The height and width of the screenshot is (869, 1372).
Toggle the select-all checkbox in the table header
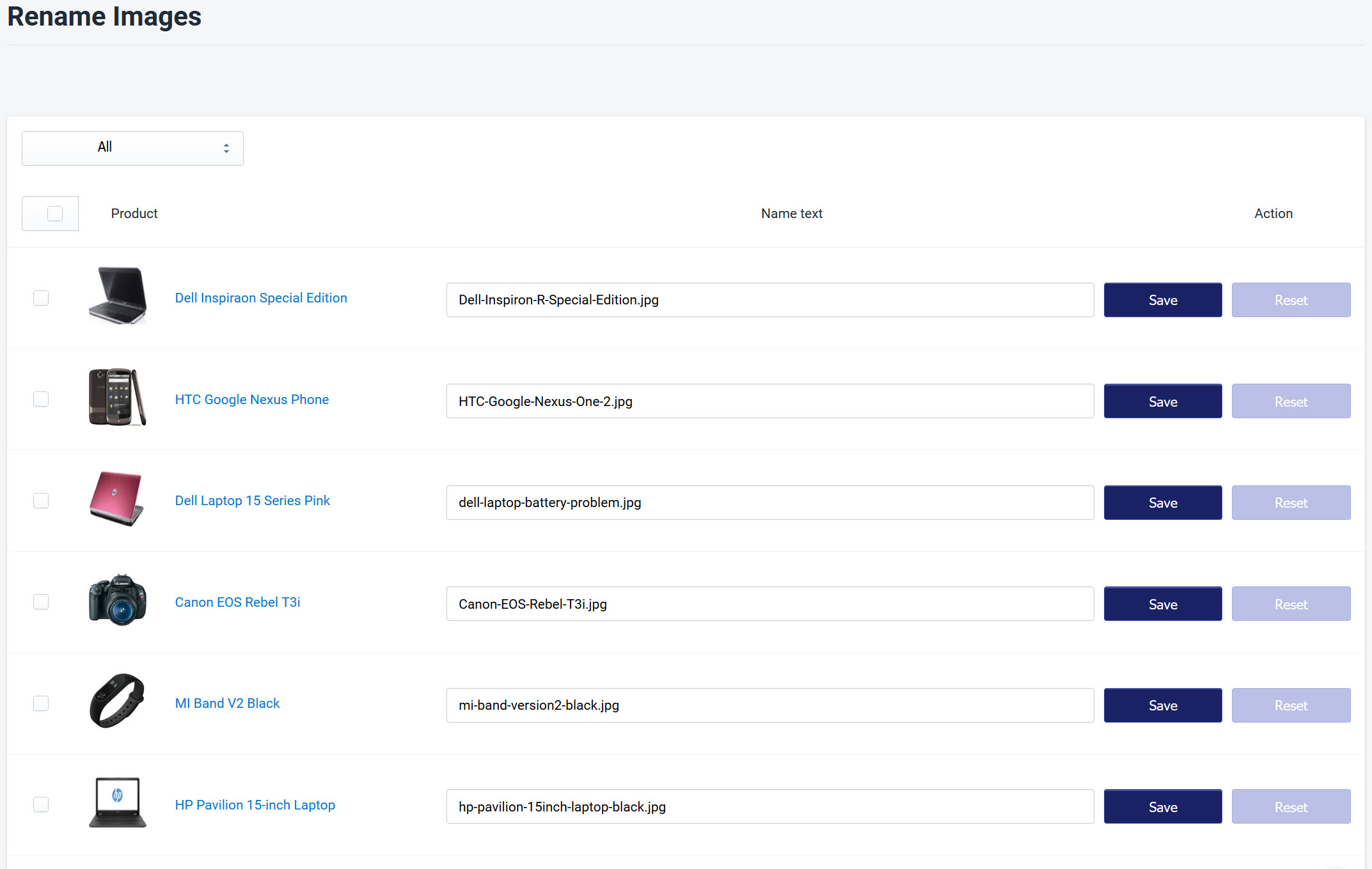pyautogui.click(x=55, y=214)
